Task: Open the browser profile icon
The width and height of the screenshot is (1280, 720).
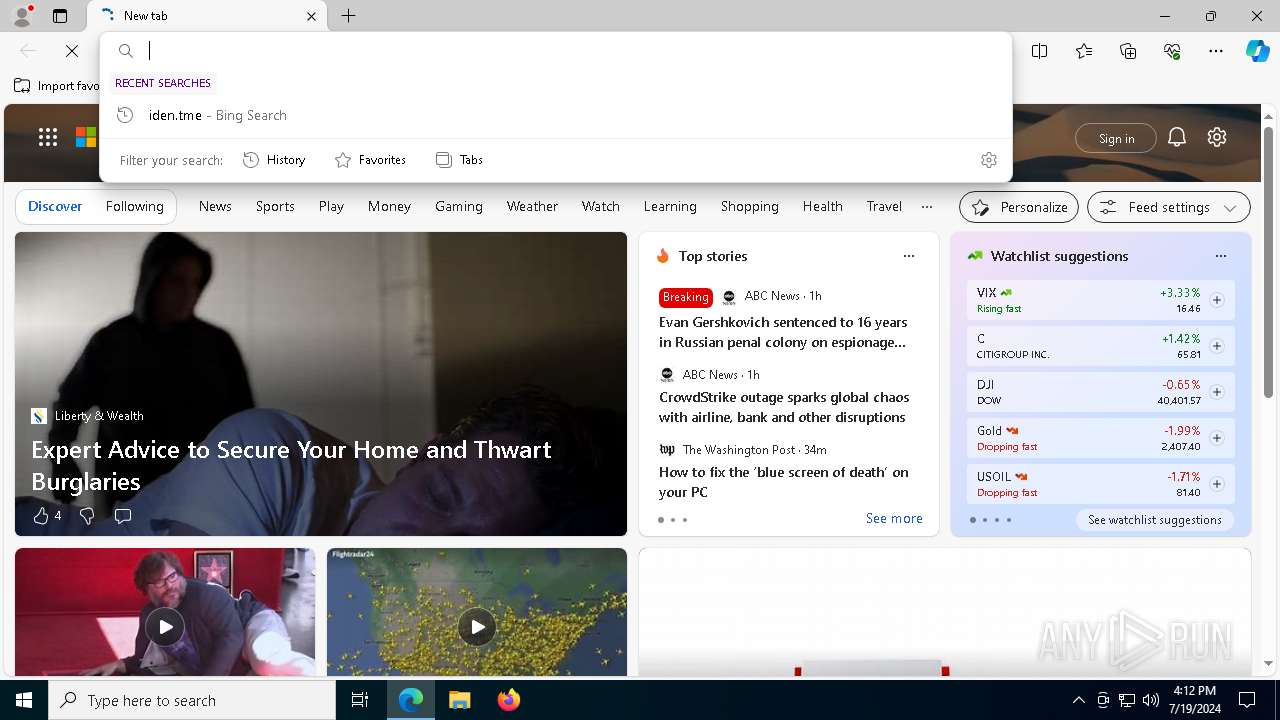Action: pos(21,16)
